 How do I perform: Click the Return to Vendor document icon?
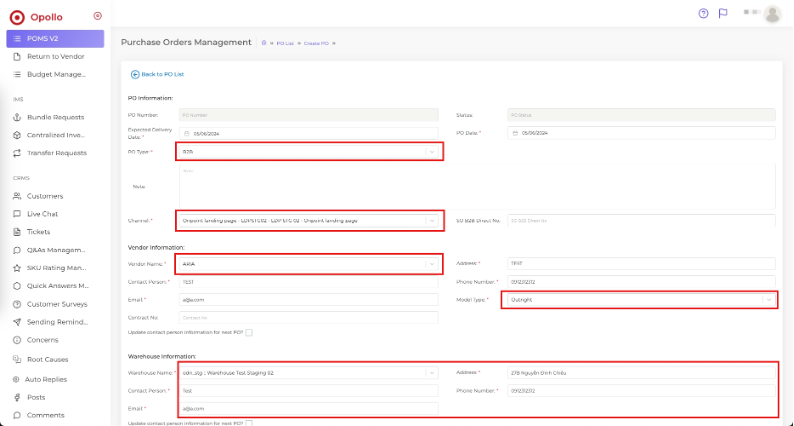tap(17, 57)
